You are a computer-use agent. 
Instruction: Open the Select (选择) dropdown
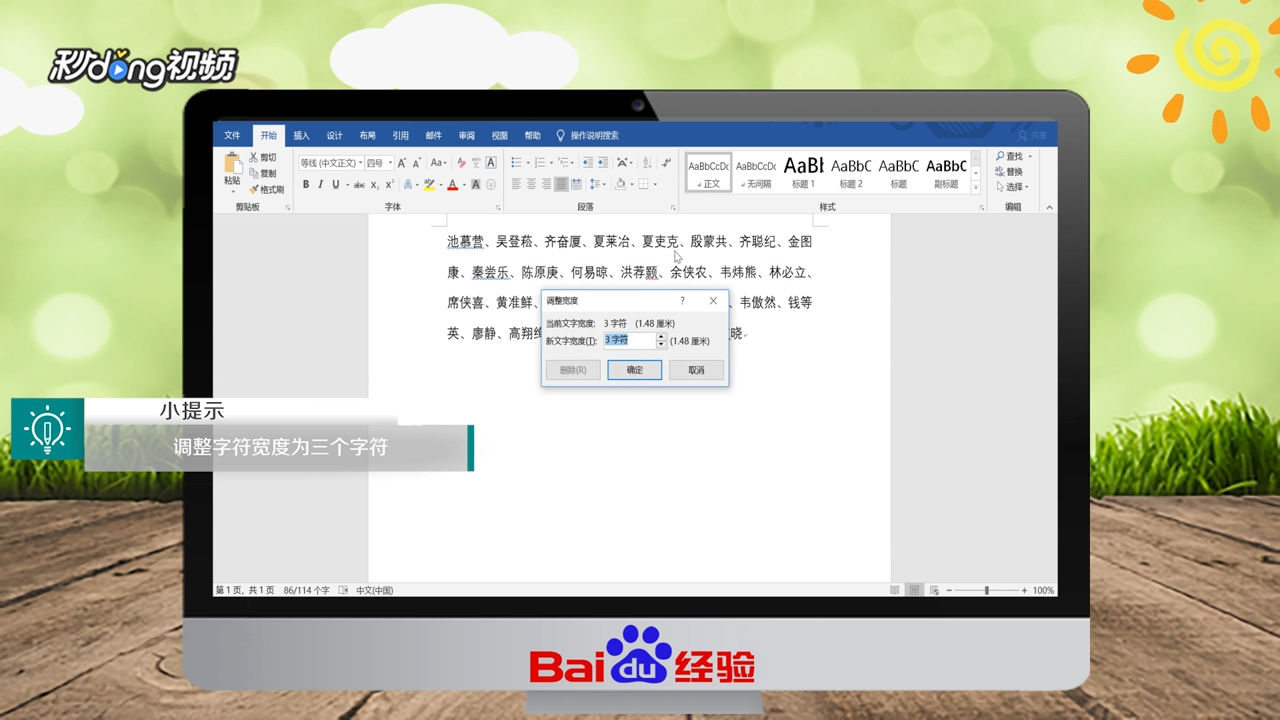1012,187
